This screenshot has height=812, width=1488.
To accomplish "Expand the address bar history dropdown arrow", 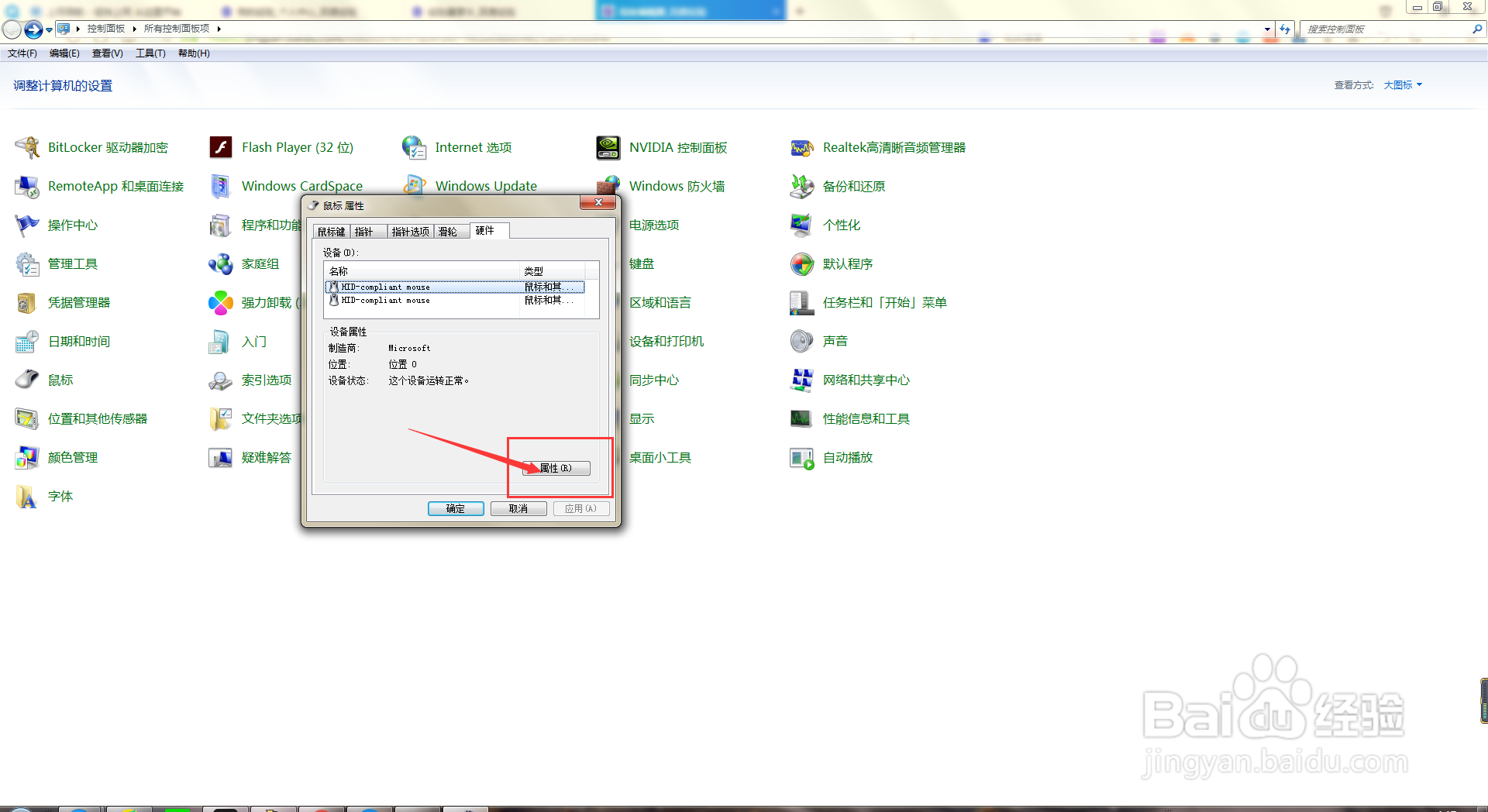I will coord(1267,29).
